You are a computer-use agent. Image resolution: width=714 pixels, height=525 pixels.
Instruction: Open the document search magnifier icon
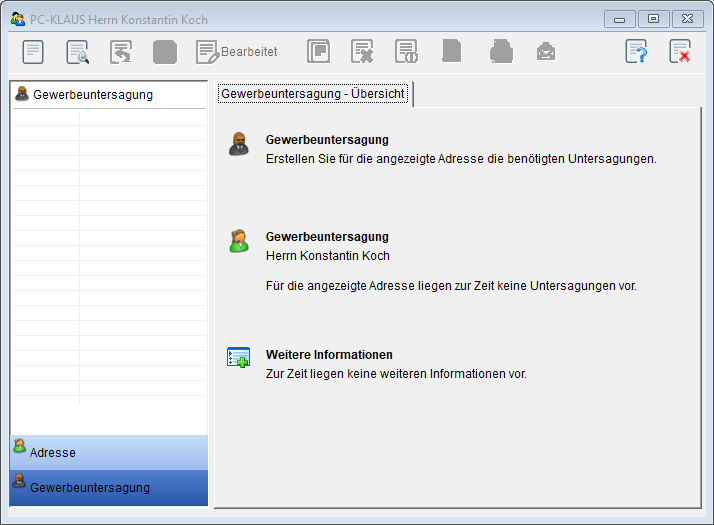point(77,52)
